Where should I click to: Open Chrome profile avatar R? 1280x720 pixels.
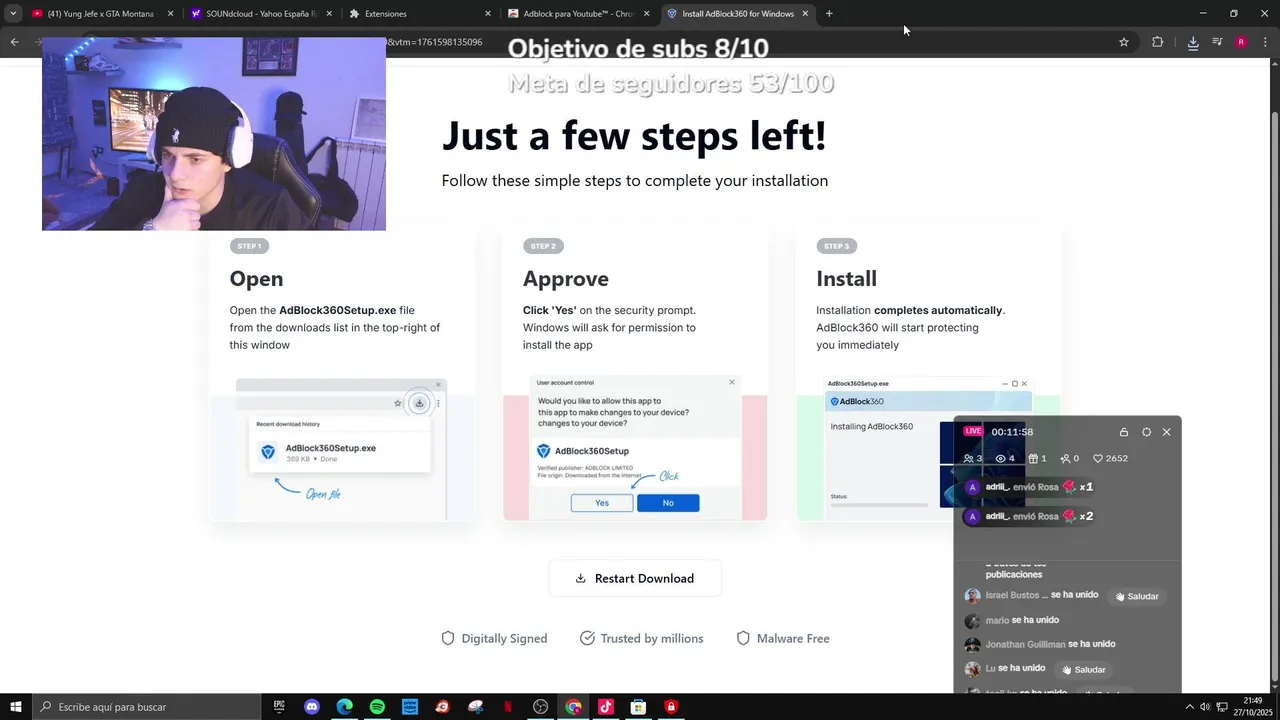(x=1241, y=42)
